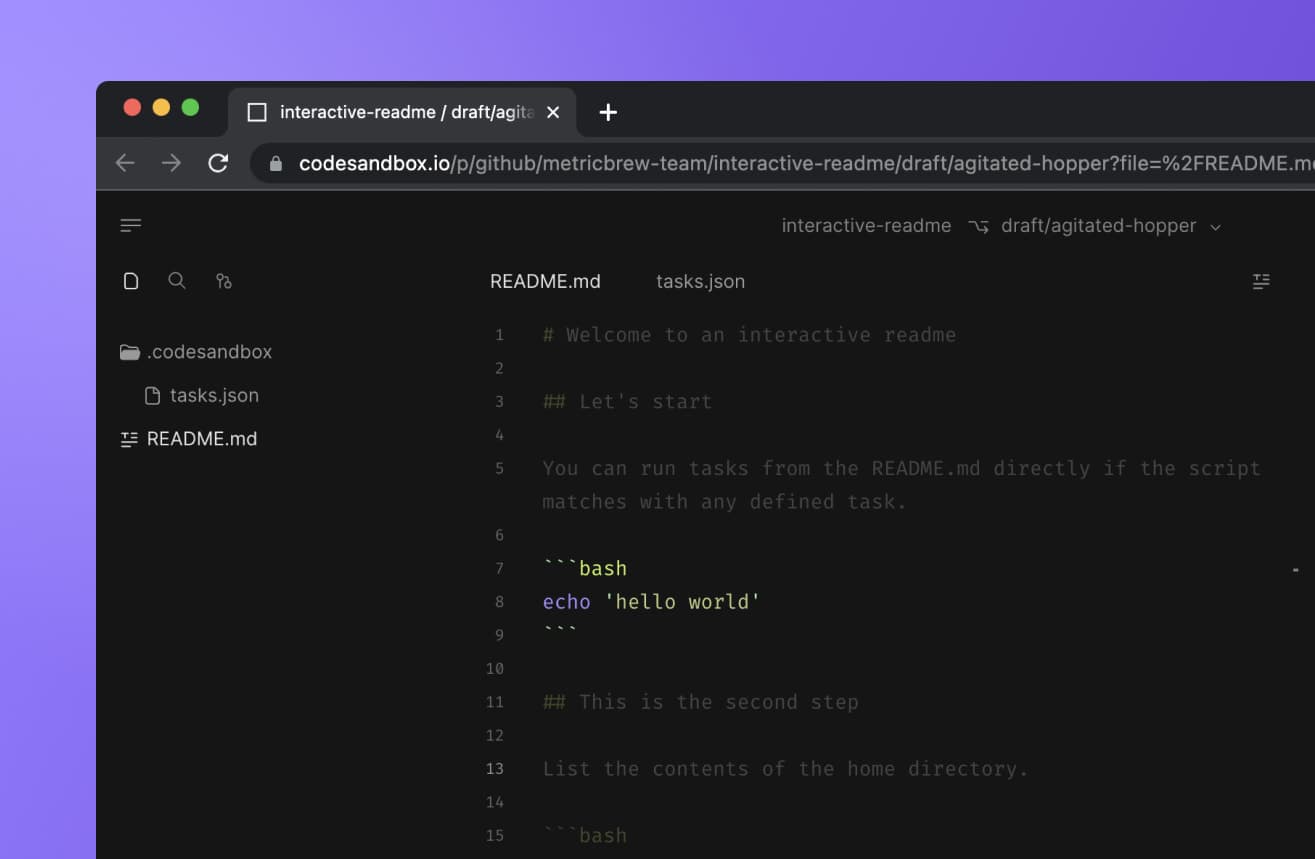This screenshot has width=1315, height=859.
Task: Click the interactive-readme project name
Action: tap(866, 226)
